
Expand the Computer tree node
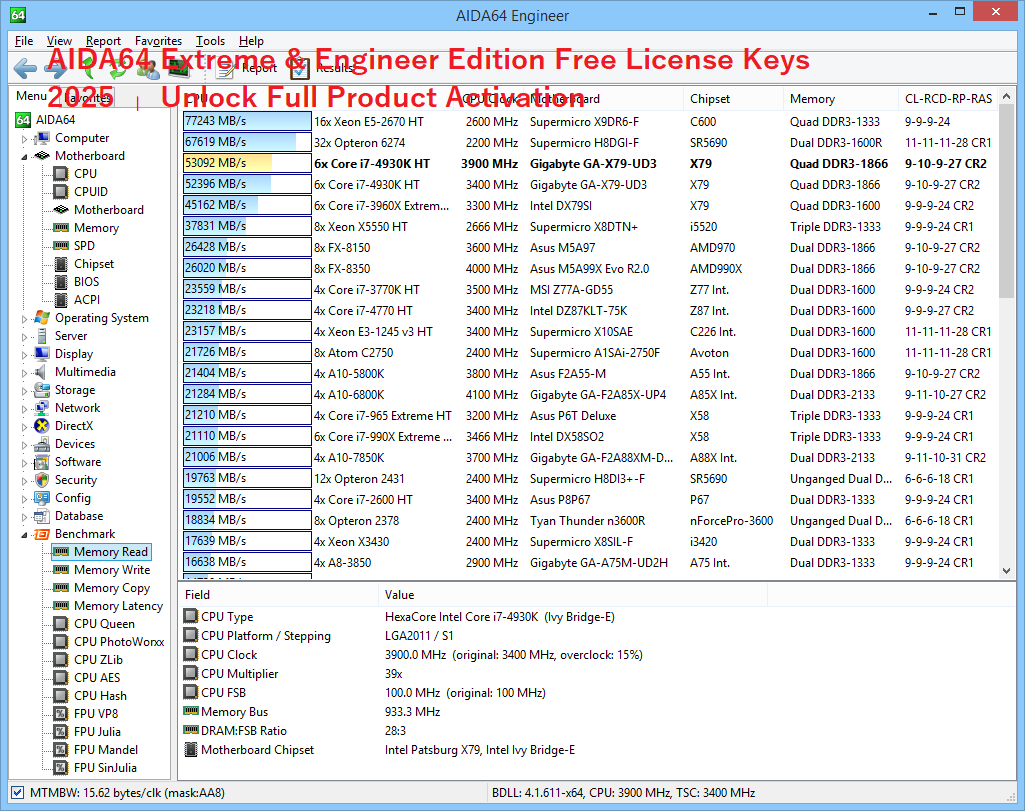pos(24,139)
